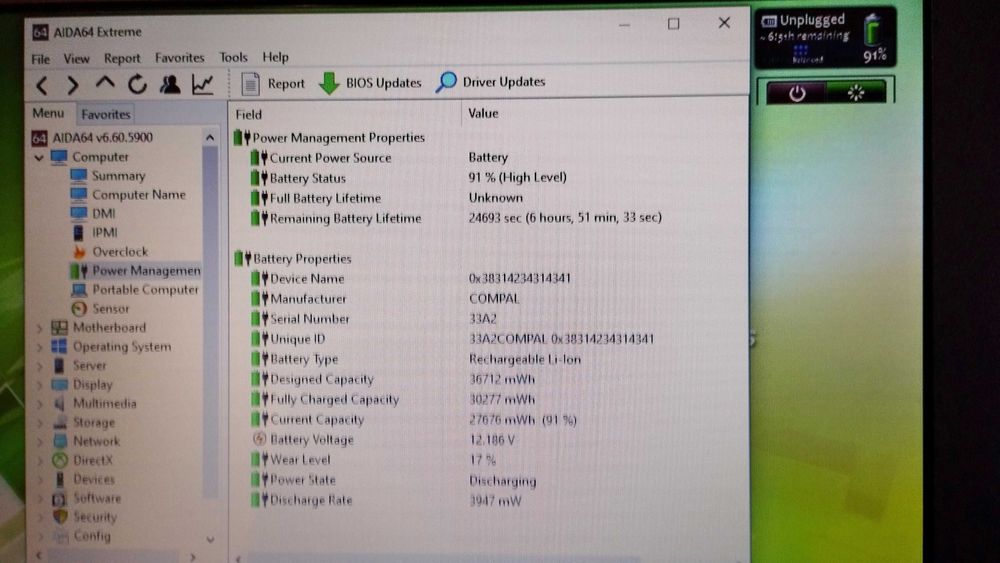Click the tree scrollbar up arrow
Screen dimensions: 1000x563
coord(210,137)
